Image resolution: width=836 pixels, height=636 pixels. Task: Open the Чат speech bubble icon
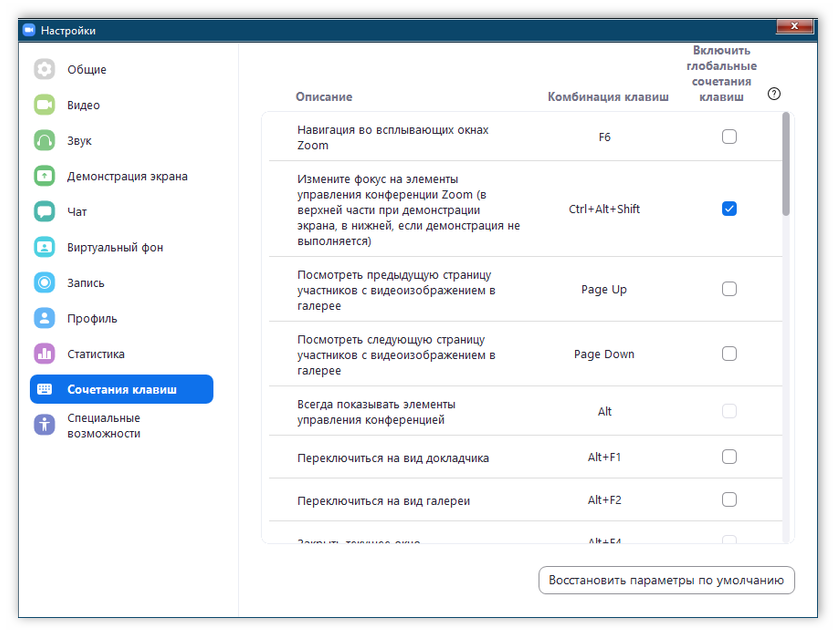coord(44,212)
